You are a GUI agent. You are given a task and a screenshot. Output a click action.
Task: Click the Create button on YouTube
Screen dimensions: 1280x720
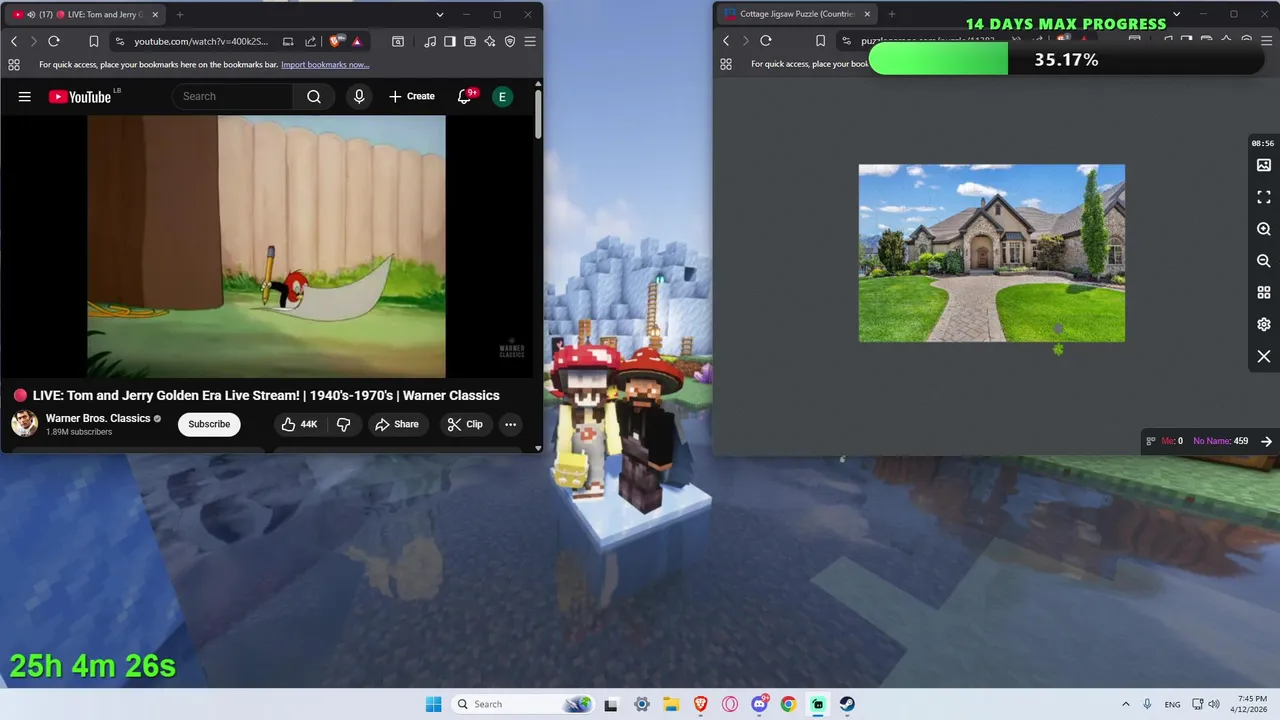click(412, 96)
